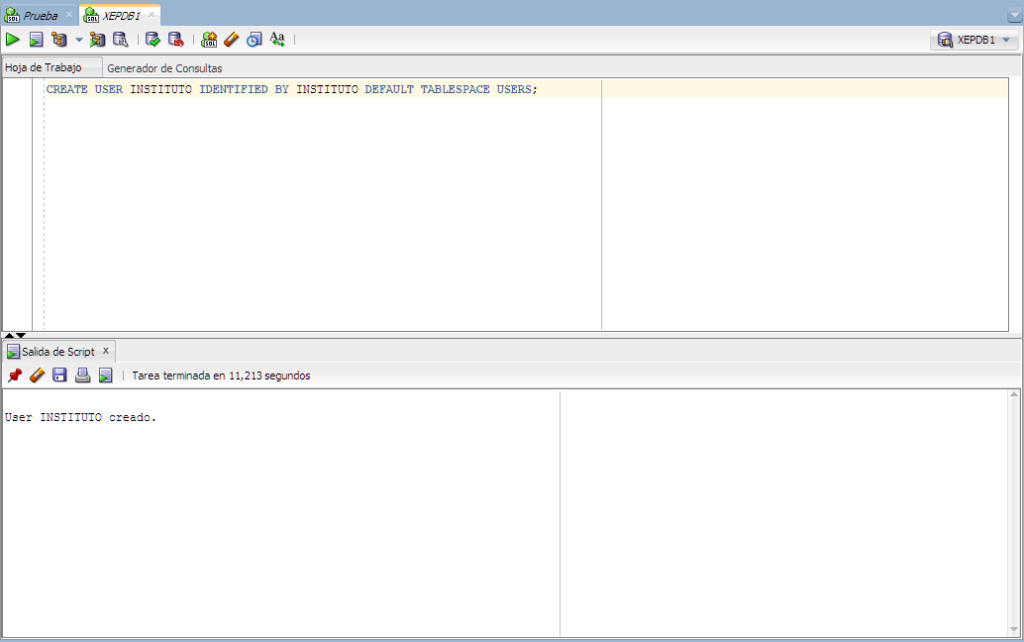Click the CREATE USER statement in editor
Screen dimensions: 1024x642
[x=291, y=89]
